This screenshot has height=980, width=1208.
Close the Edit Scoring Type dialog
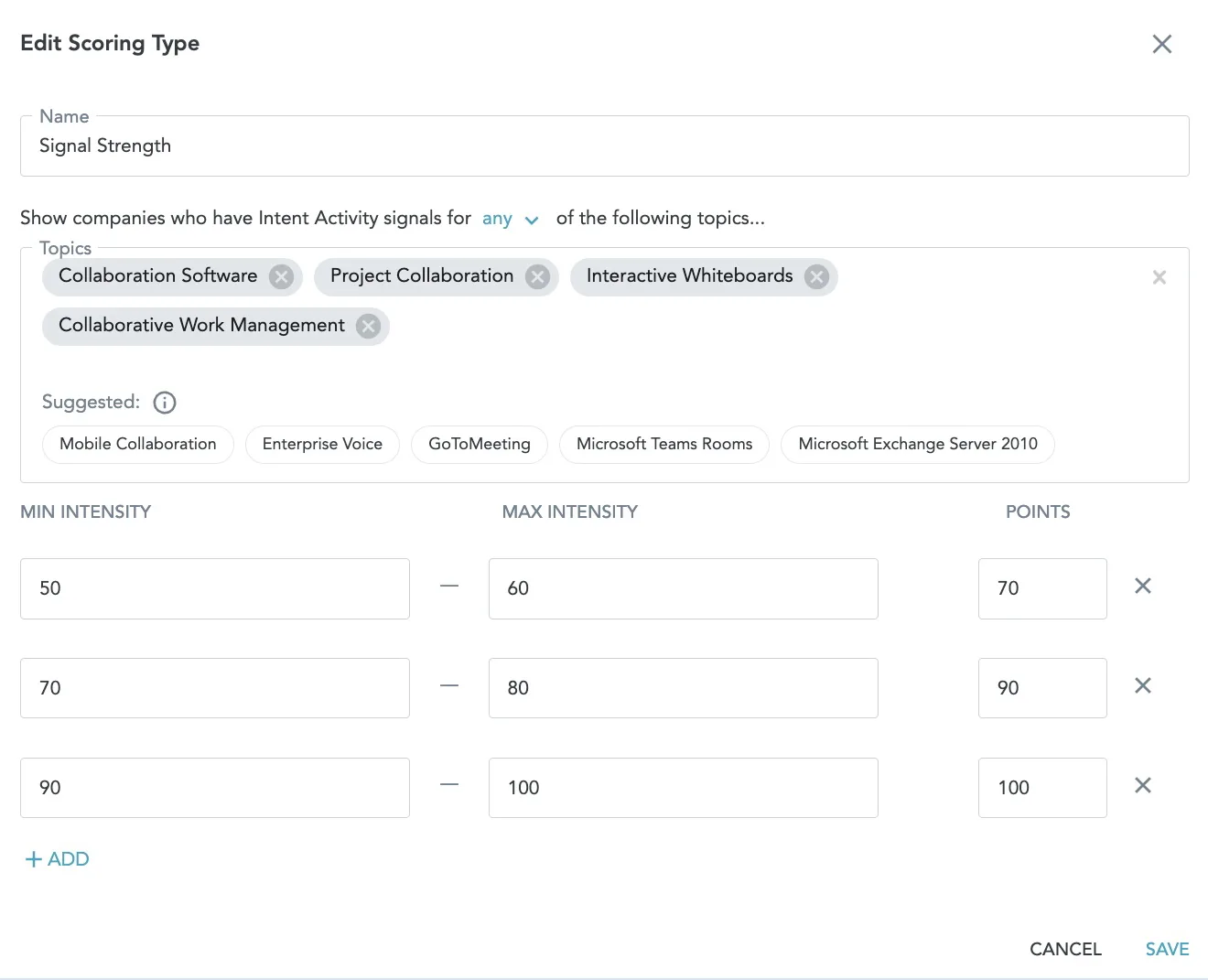click(1161, 44)
